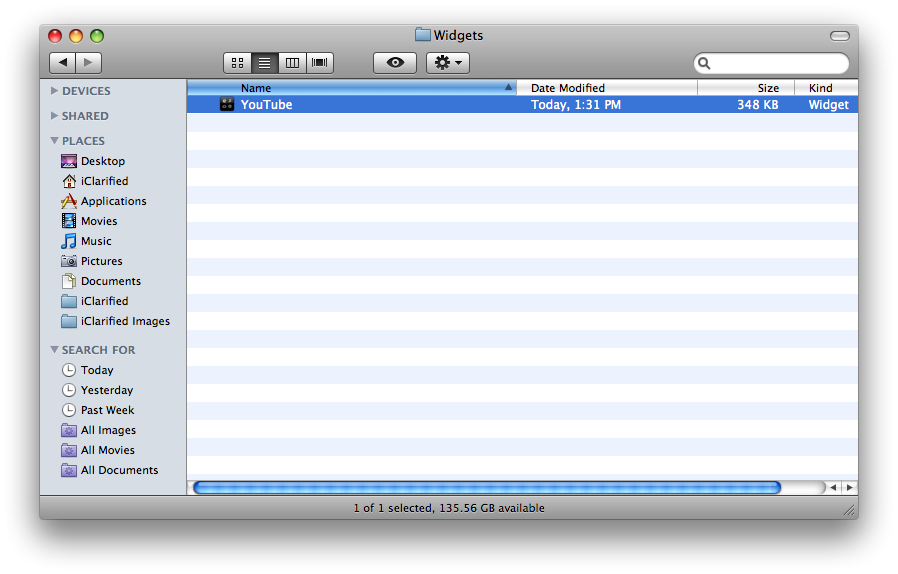This screenshot has width=898, height=574.
Task: Click the 348 KB size cell
Action: (757, 105)
